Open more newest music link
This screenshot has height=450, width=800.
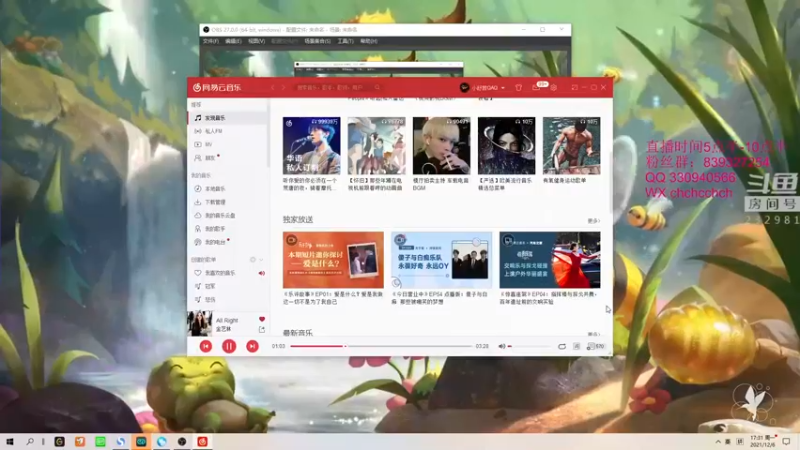click(593, 334)
